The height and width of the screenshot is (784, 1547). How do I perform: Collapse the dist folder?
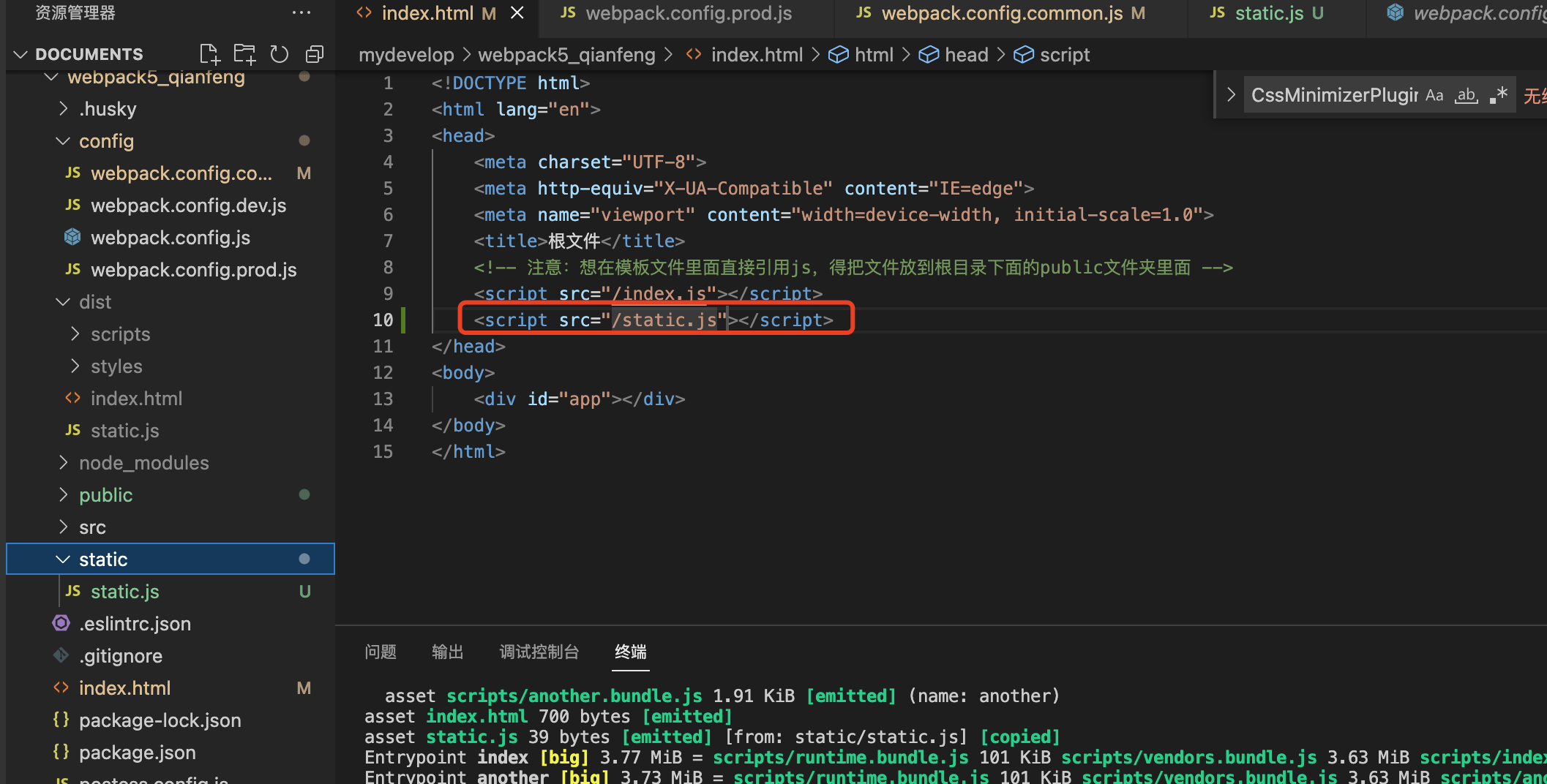click(x=64, y=302)
